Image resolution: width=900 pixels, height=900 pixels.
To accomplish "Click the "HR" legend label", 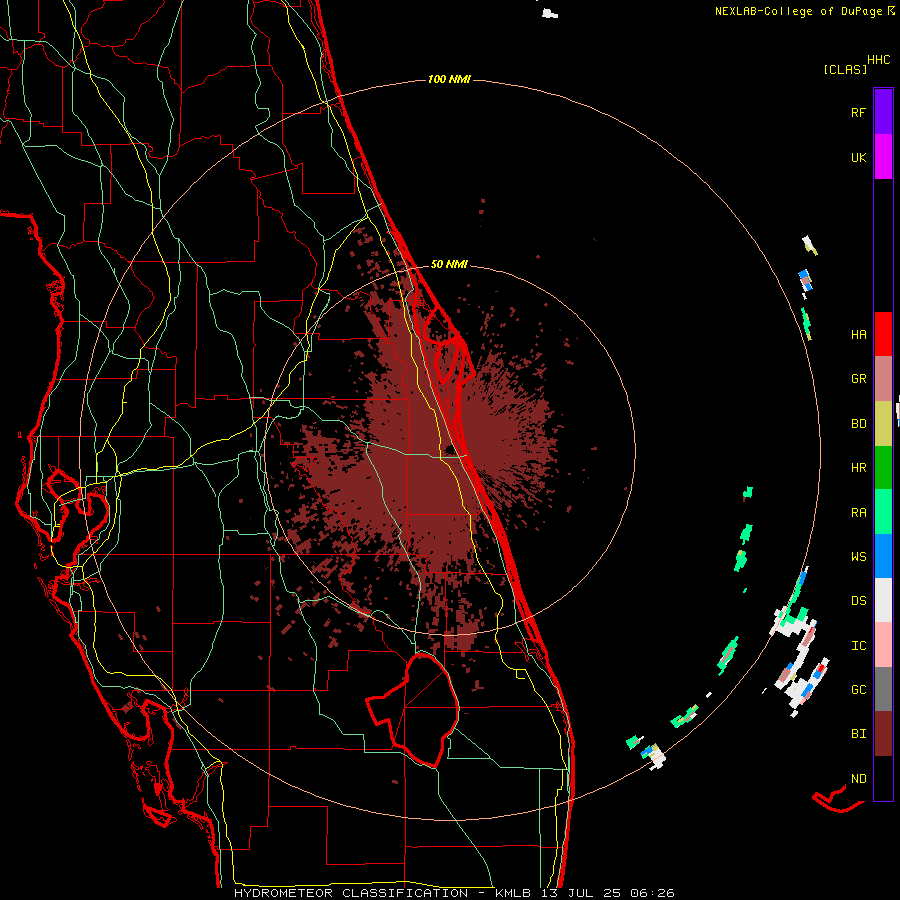I will coord(858,468).
